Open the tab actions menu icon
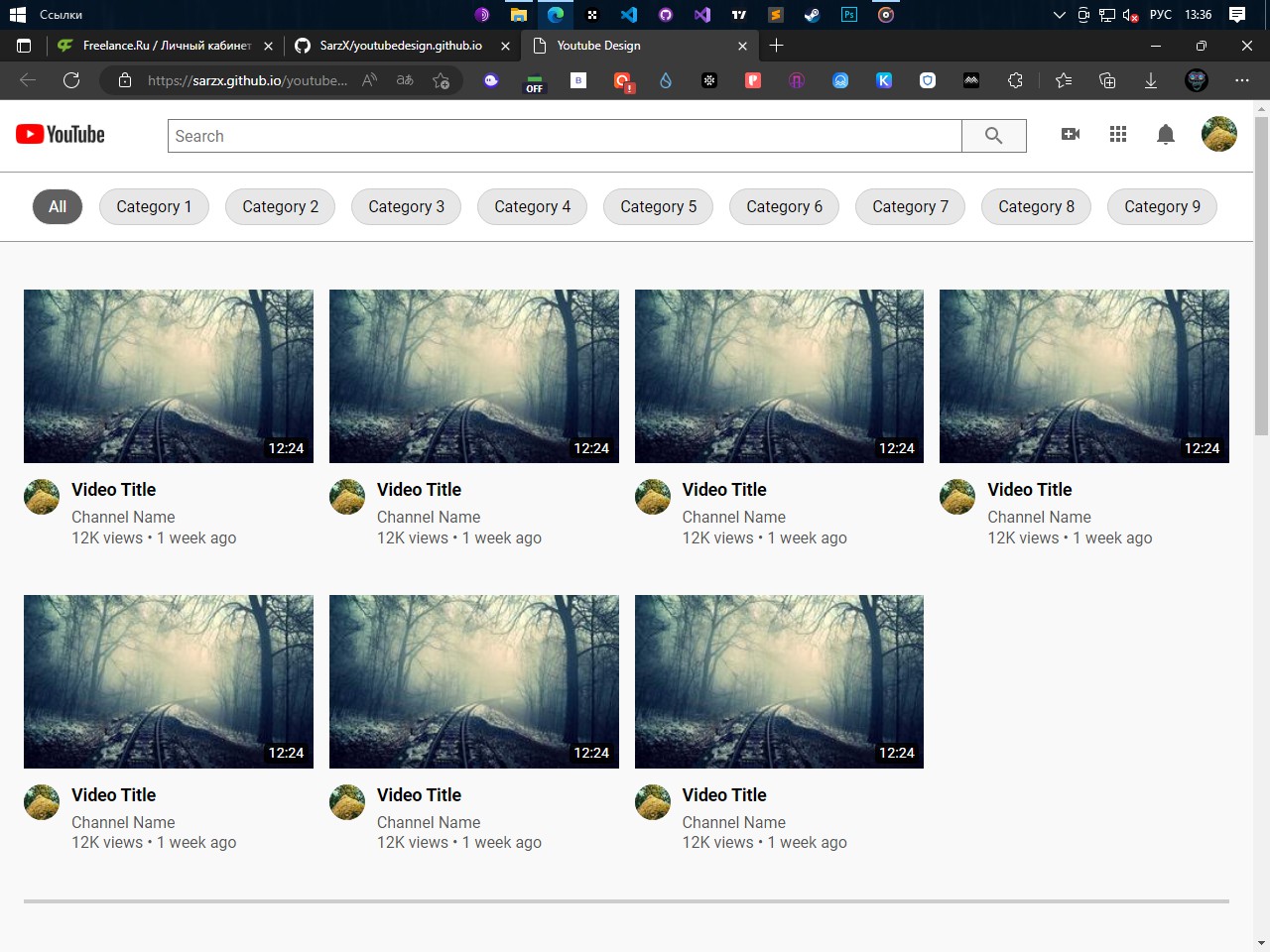 24,46
